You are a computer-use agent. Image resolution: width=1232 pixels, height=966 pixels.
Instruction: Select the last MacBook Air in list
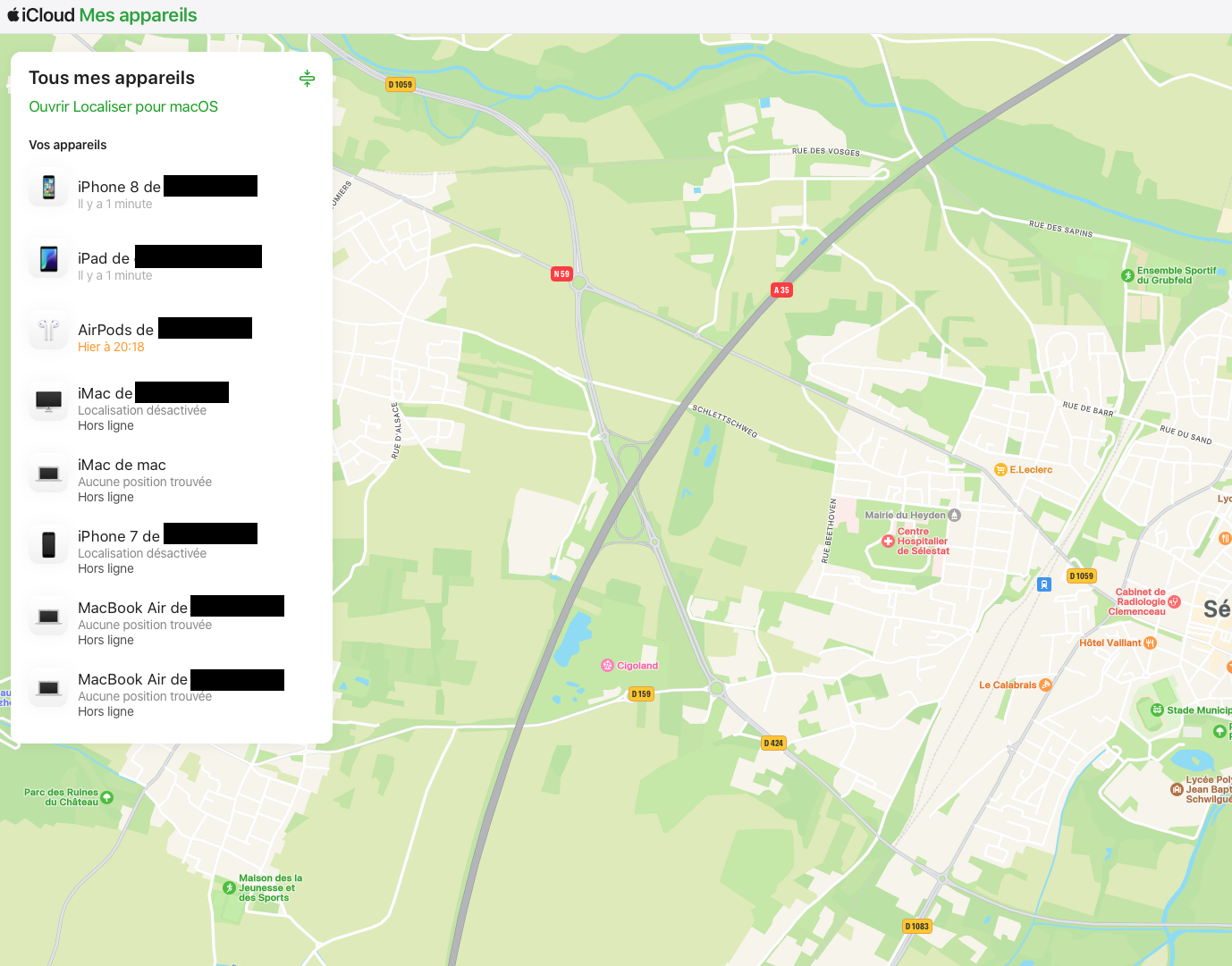tap(132, 680)
